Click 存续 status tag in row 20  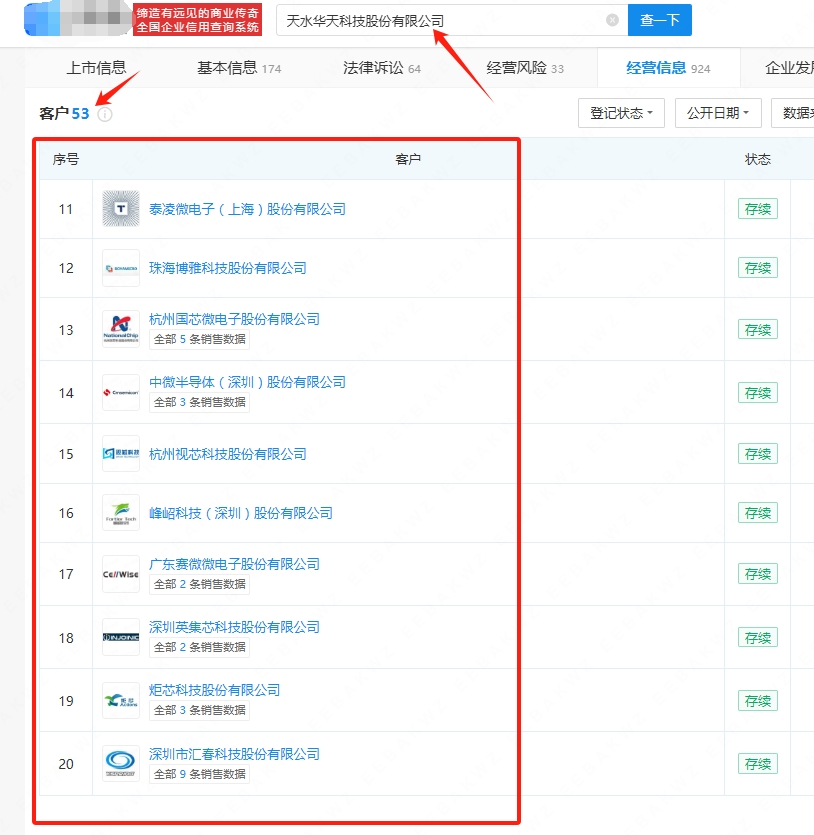[758, 764]
